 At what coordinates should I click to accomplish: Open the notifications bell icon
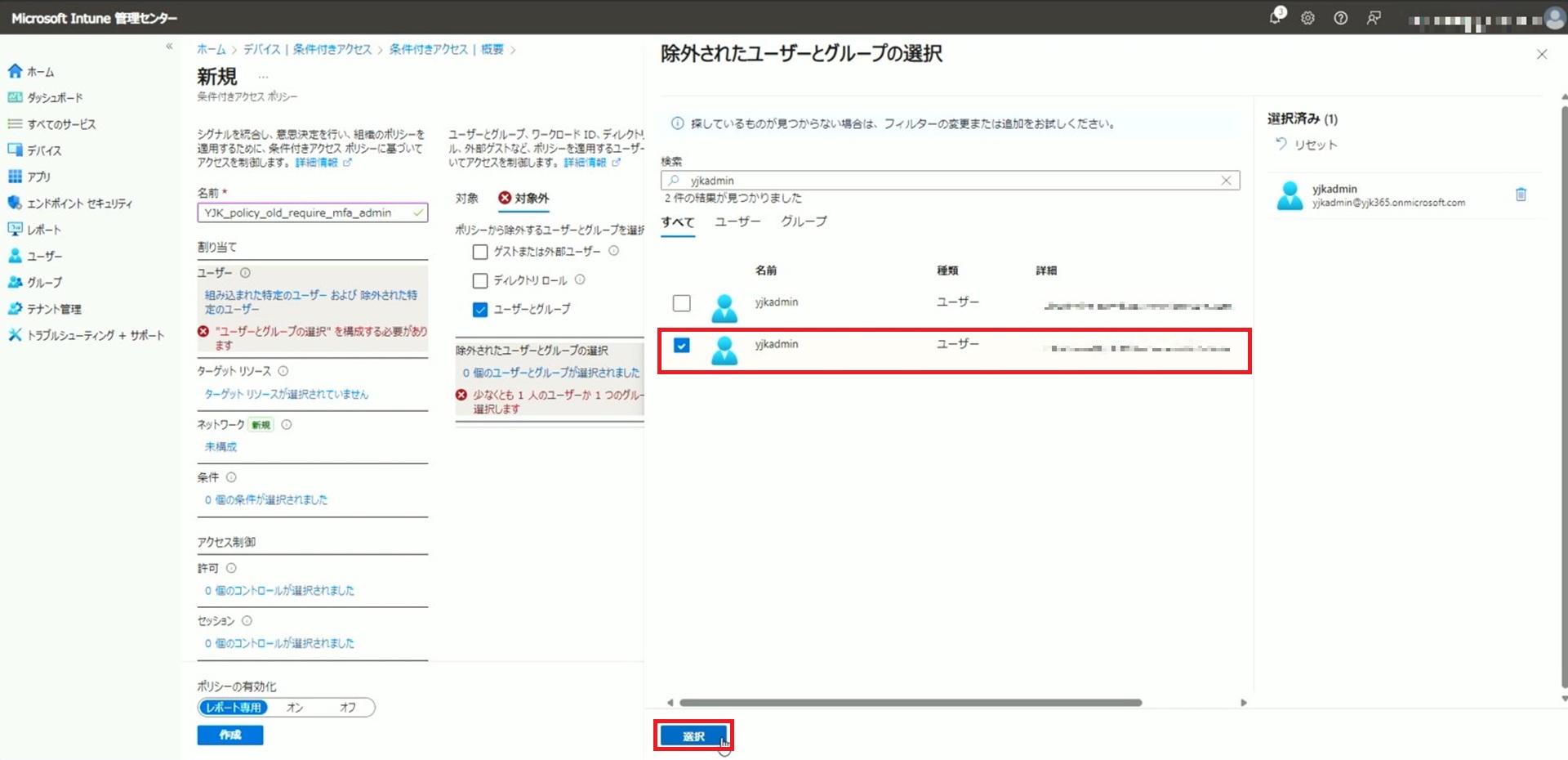pos(1276,17)
